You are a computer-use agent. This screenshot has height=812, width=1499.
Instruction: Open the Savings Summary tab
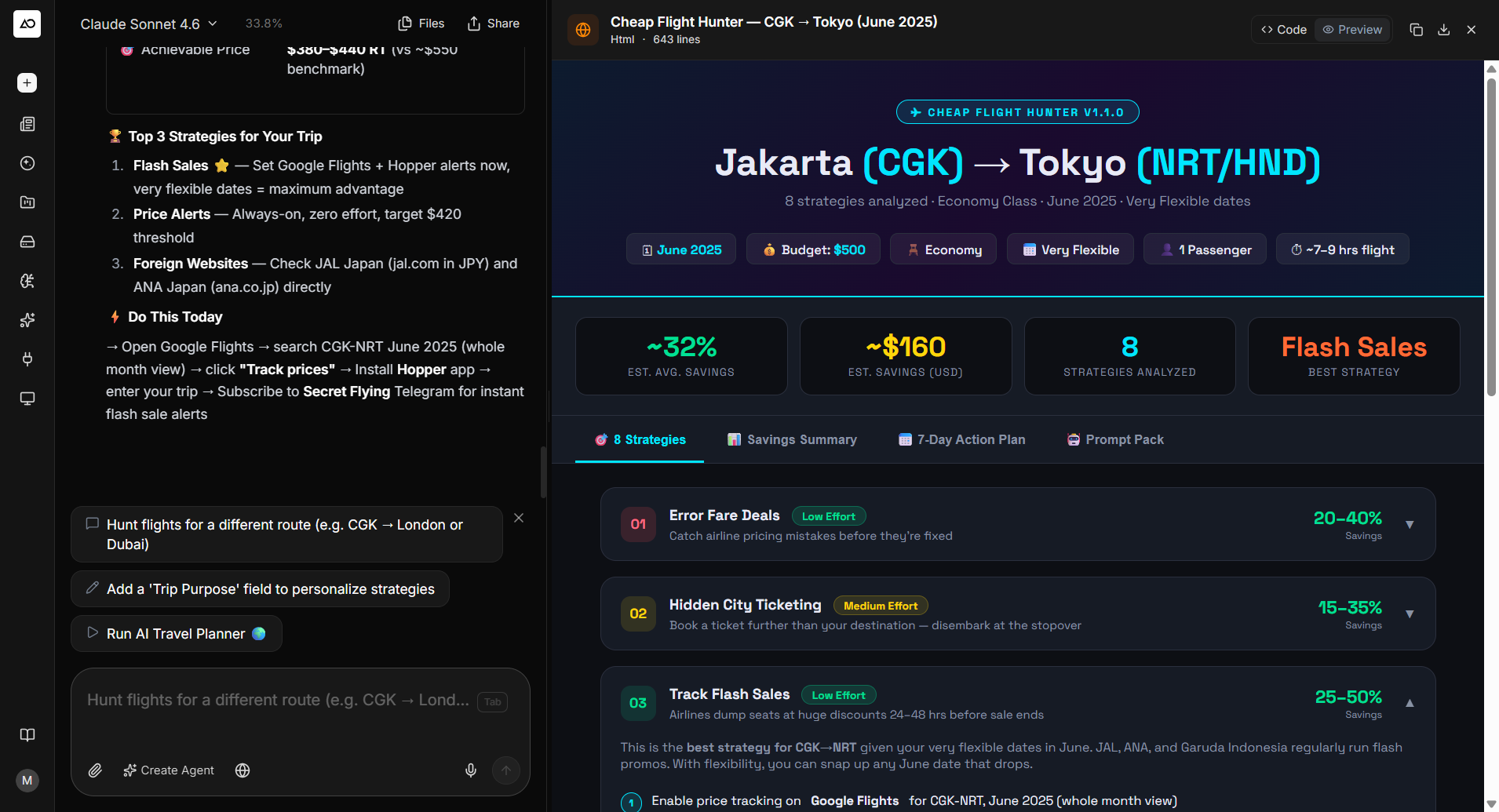click(792, 439)
